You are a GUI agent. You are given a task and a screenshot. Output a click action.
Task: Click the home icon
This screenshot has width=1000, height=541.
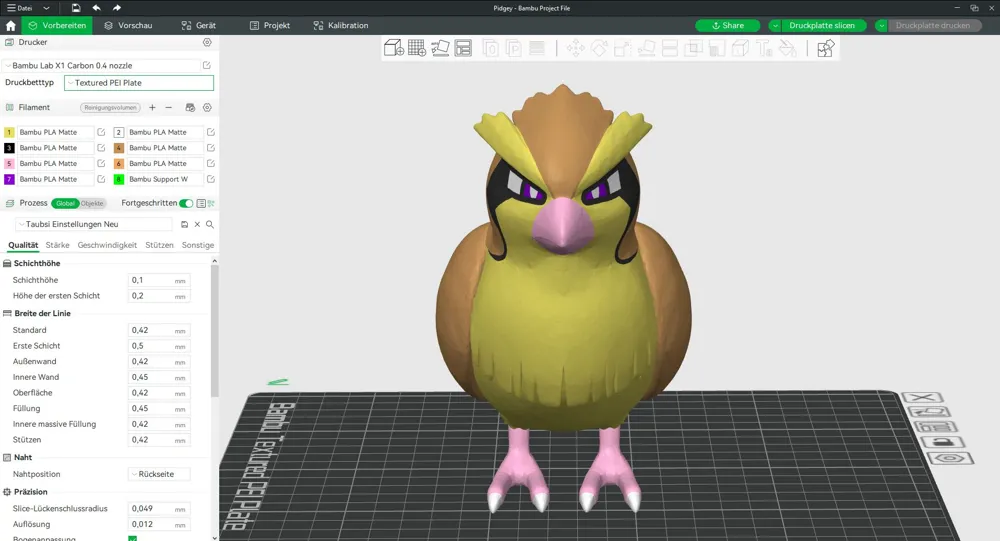pos(10,26)
